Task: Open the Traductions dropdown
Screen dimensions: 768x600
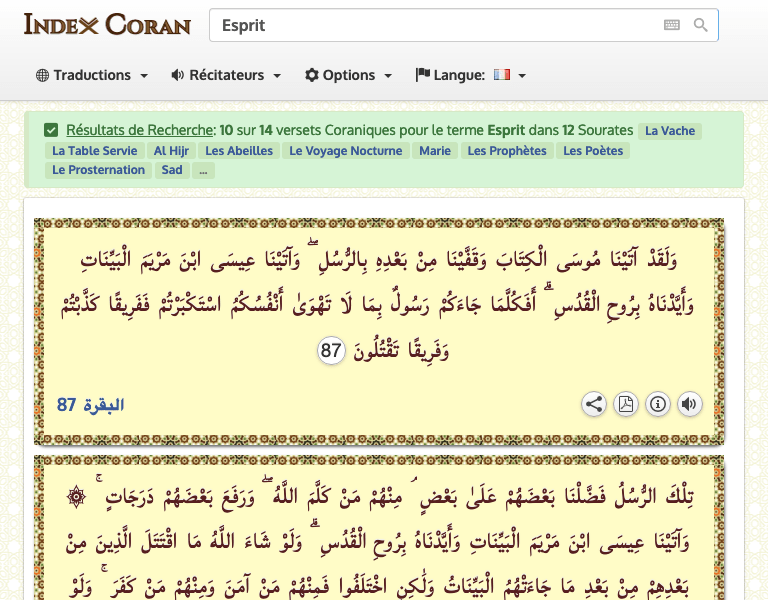Action: click(92, 75)
